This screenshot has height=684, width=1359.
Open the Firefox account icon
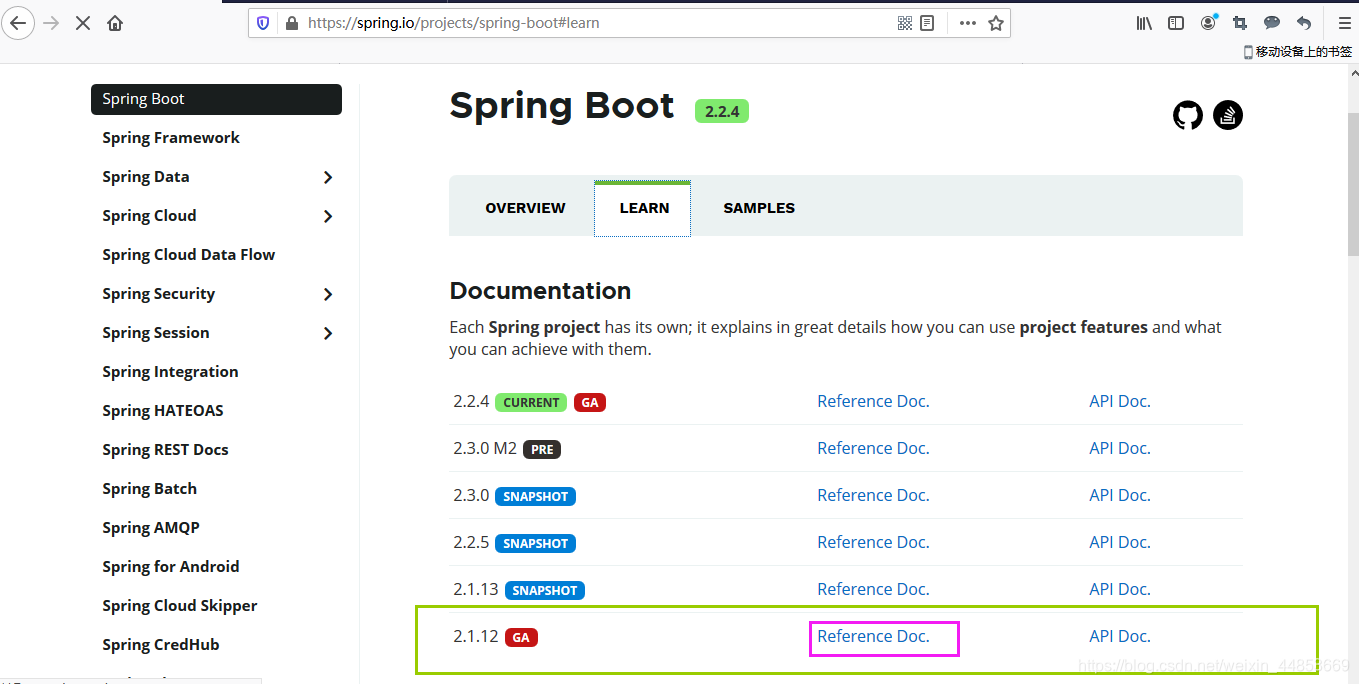coord(1209,22)
